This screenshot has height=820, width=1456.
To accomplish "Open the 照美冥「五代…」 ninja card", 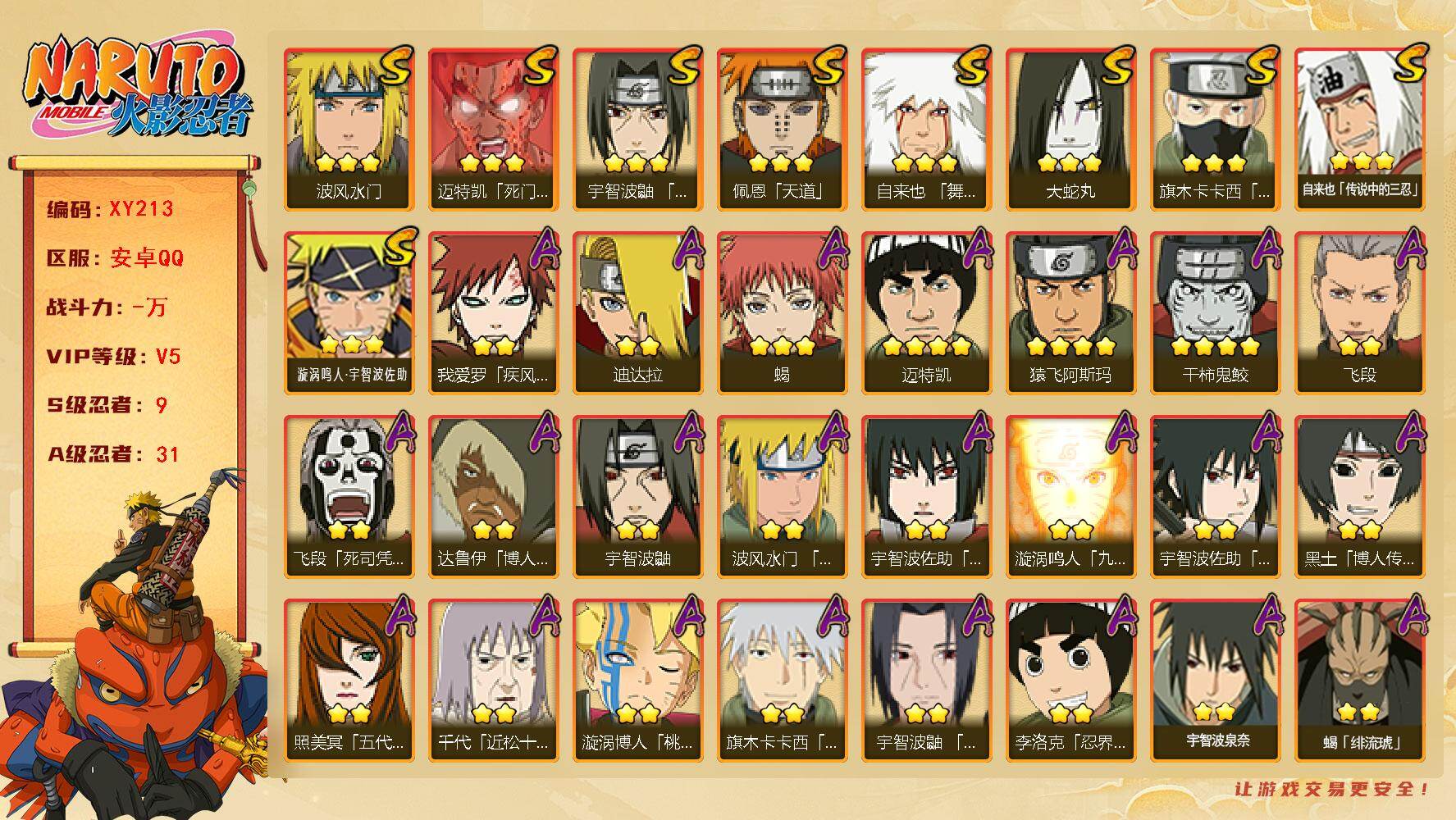I will (349, 680).
